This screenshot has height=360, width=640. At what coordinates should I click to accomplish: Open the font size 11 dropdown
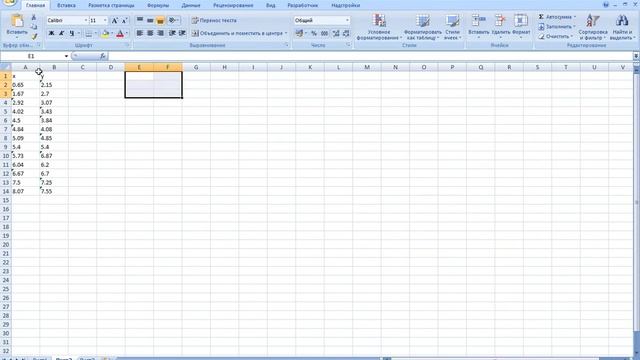105,20
